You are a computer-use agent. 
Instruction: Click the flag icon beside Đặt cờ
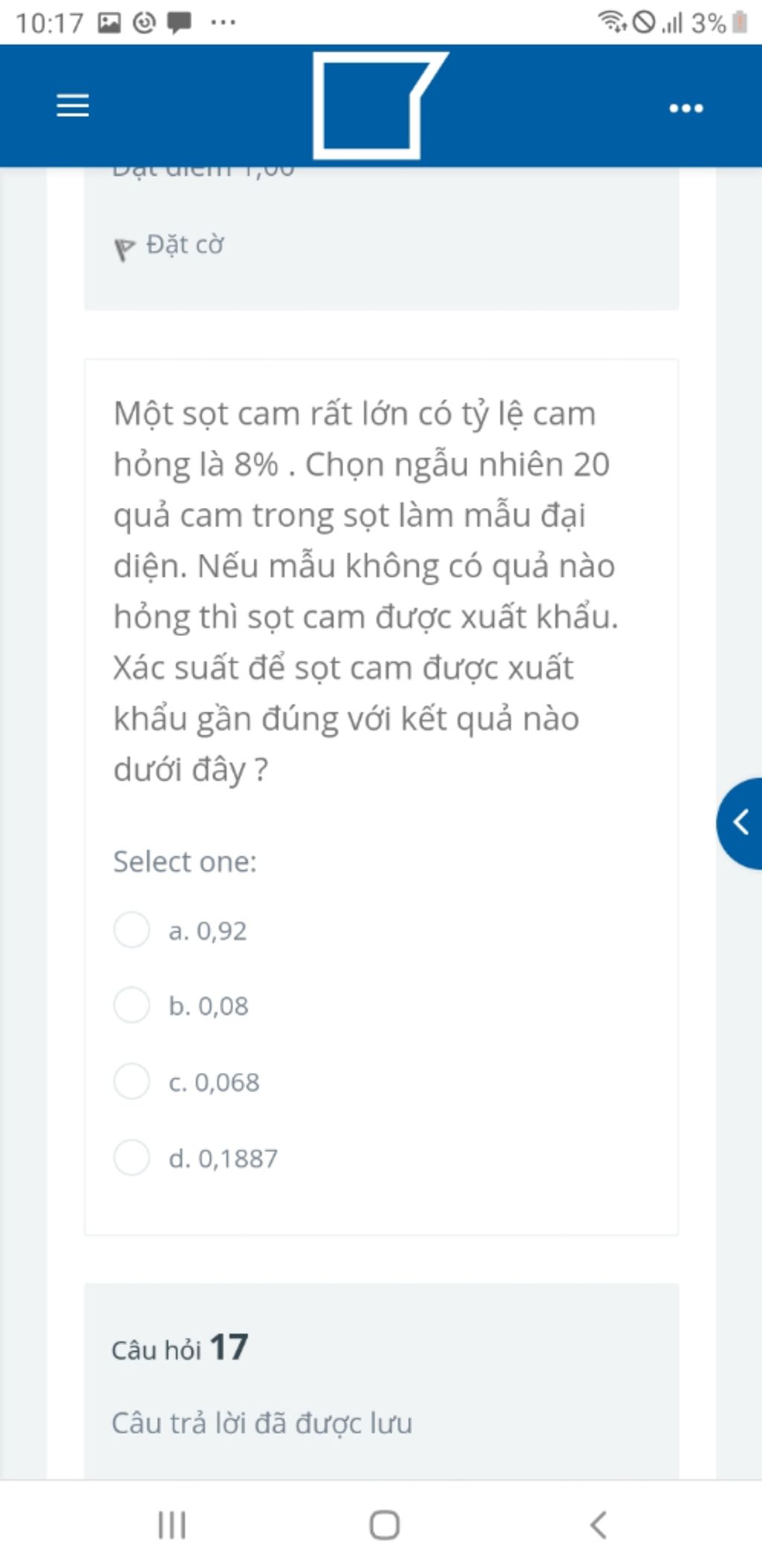124,249
